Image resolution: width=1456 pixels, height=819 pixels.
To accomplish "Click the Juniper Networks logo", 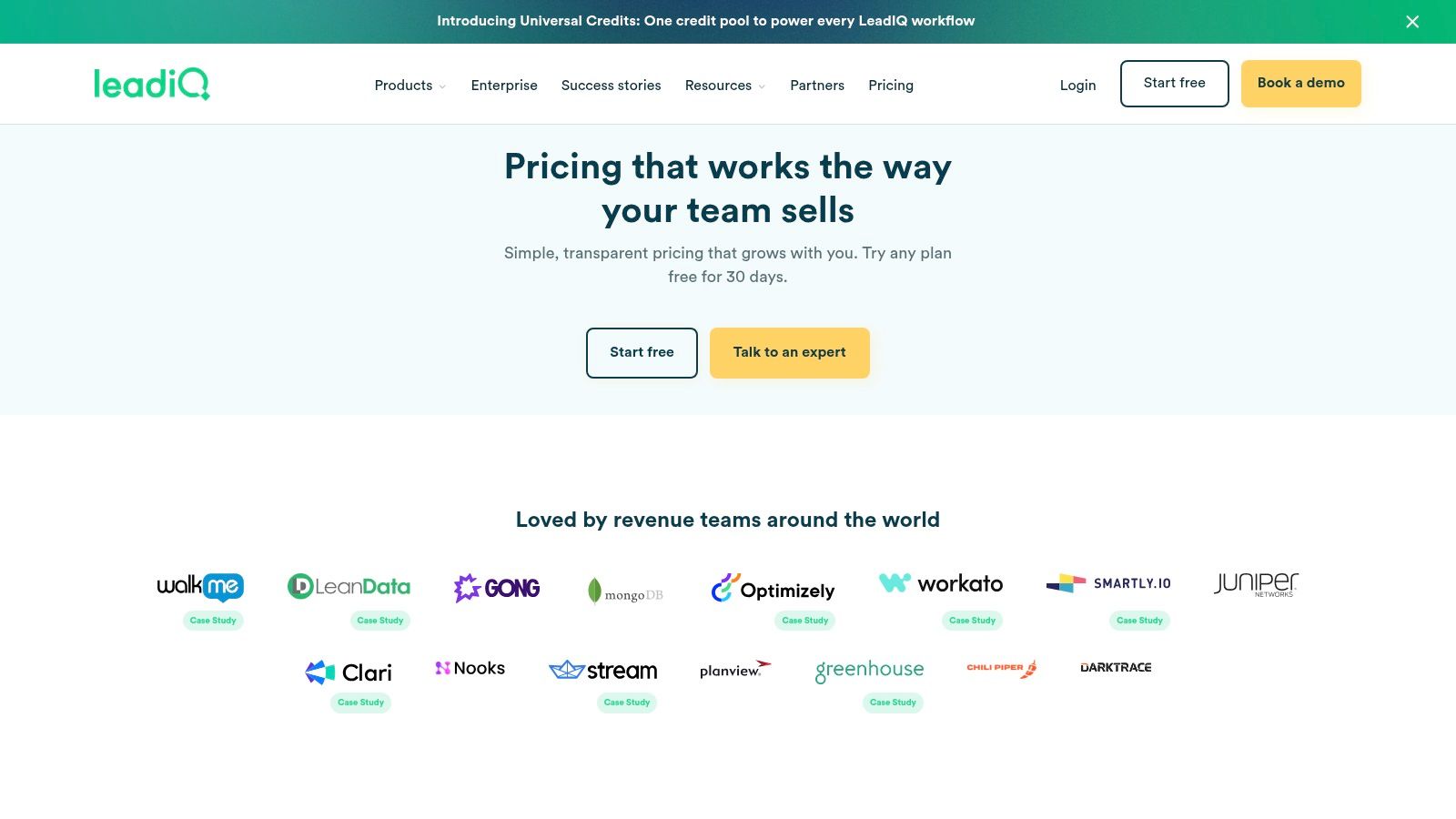I will (1256, 584).
